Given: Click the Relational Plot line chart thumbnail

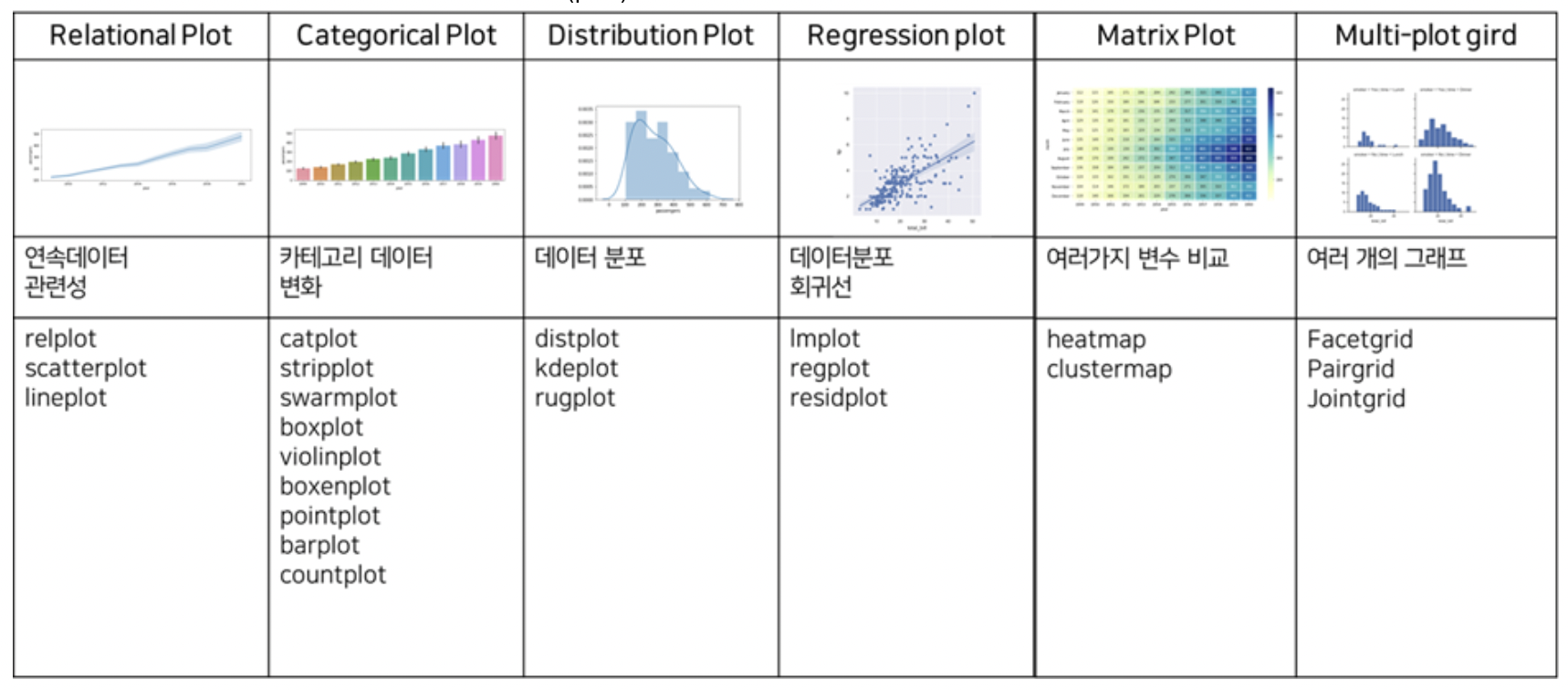Looking at the screenshot, I should [141, 157].
